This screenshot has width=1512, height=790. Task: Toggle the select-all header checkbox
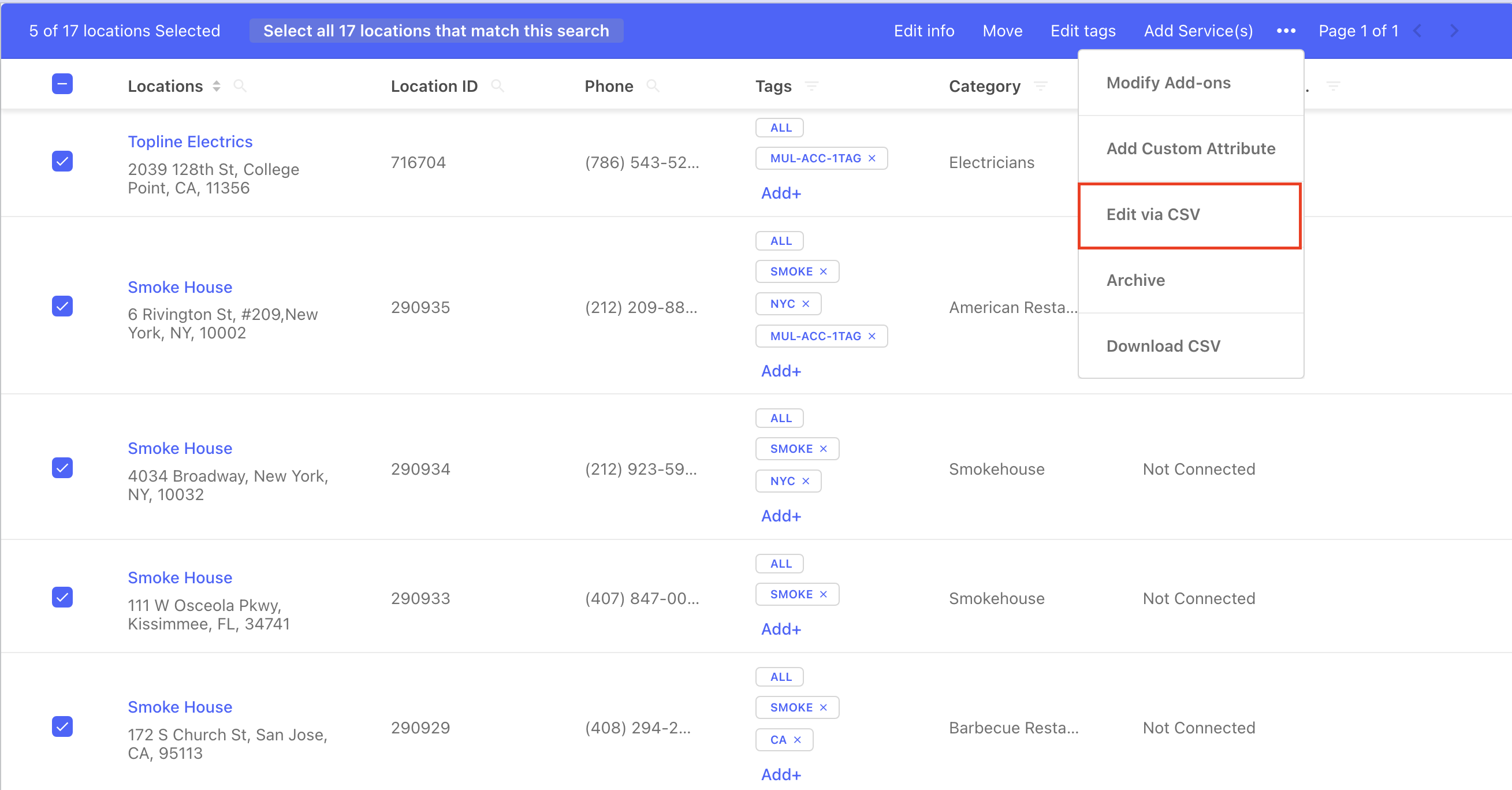pos(62,84)
